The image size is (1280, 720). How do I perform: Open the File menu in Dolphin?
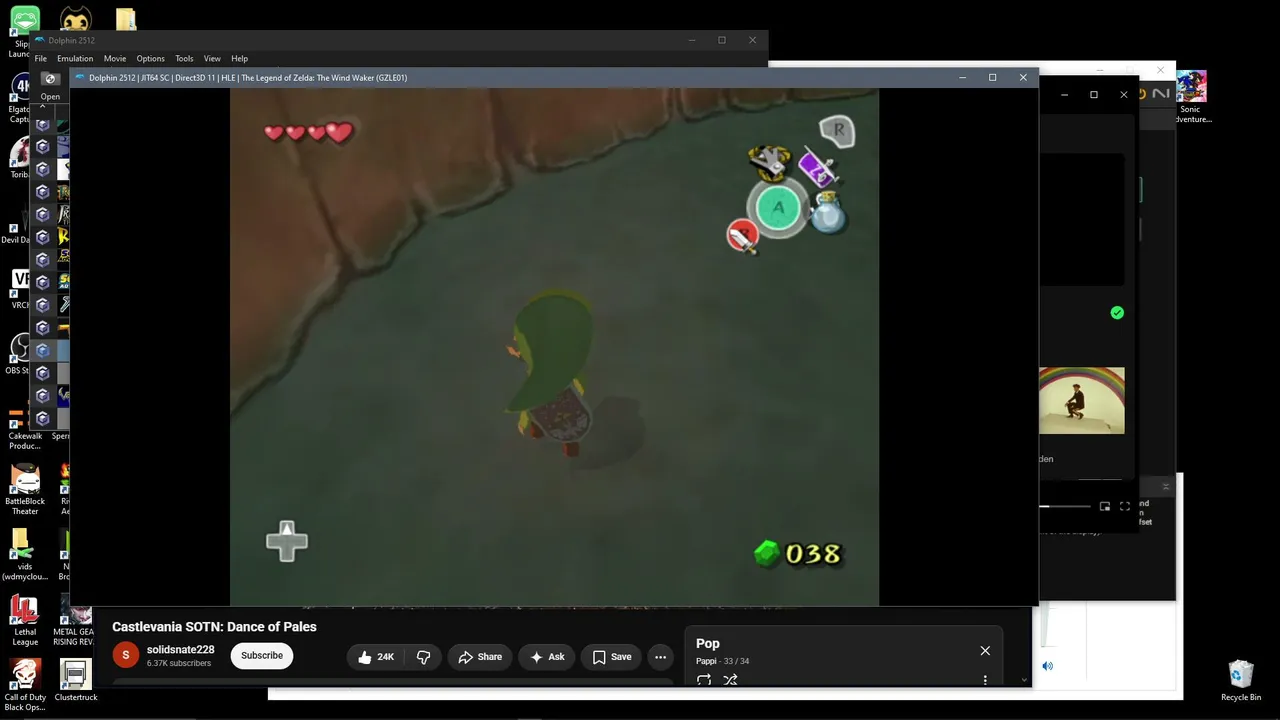(x=41, y=59)
